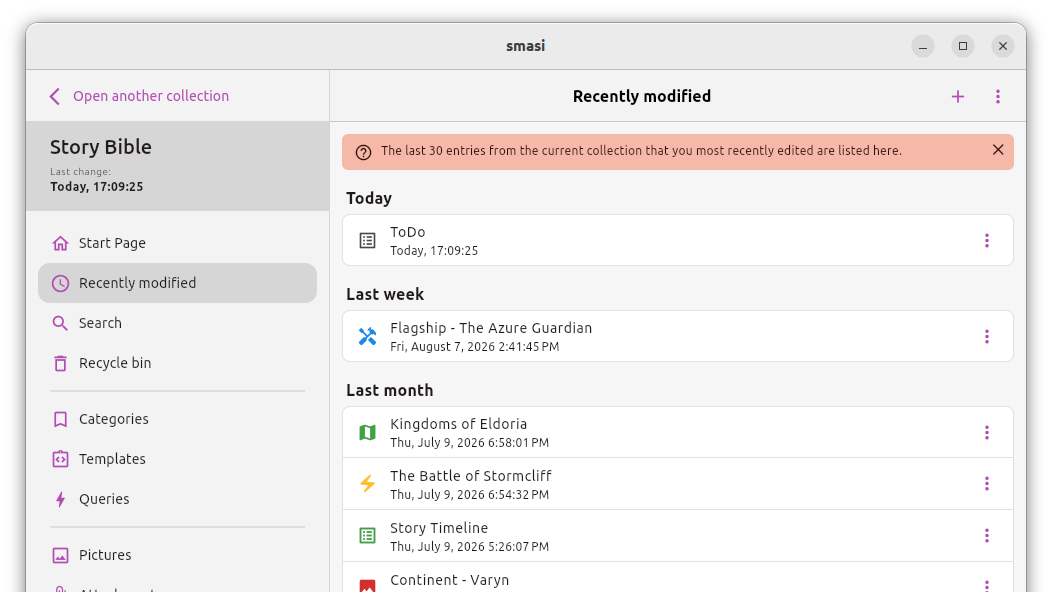Click the help icon in info banner

click(364, 152)
